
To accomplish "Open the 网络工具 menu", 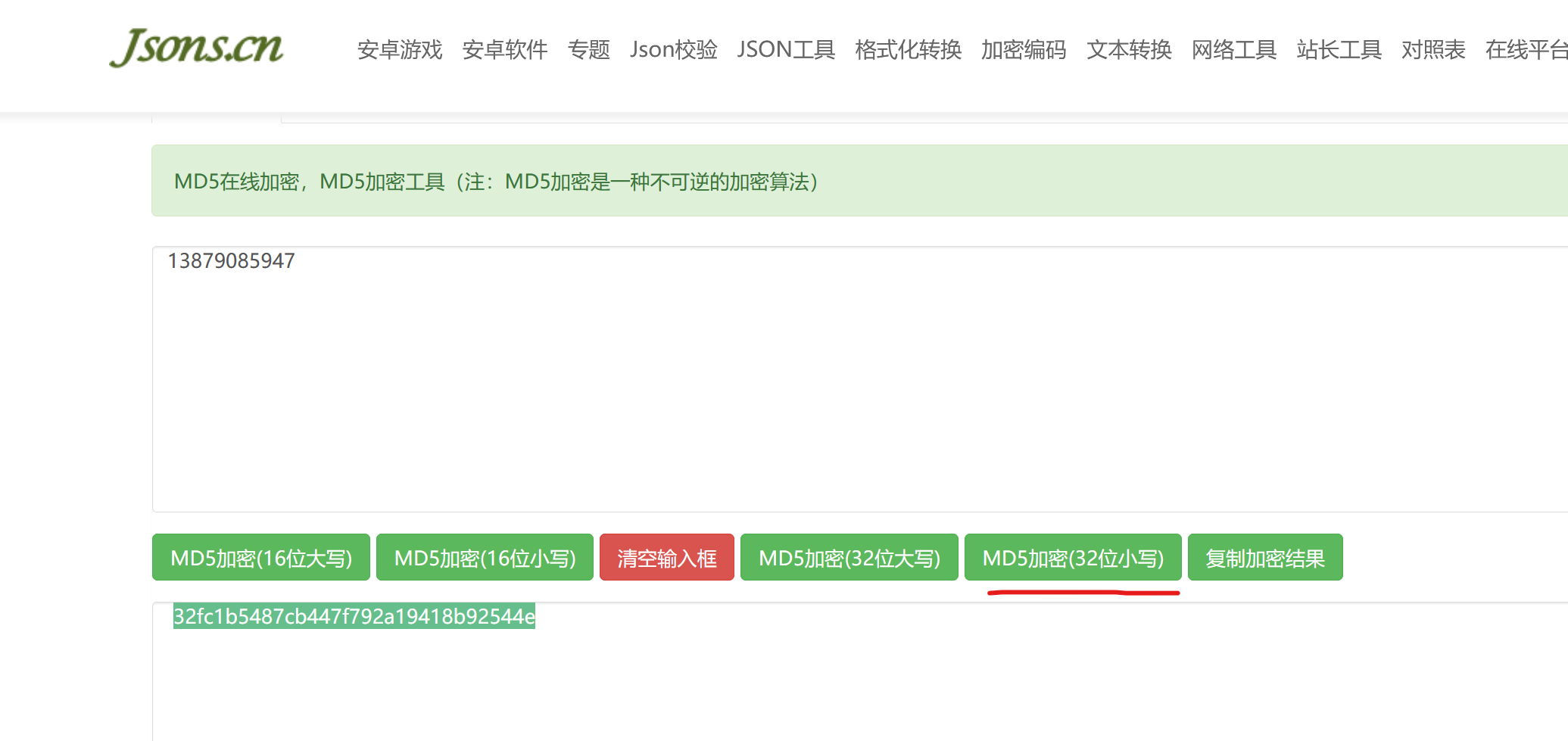I will [1234, 50].
